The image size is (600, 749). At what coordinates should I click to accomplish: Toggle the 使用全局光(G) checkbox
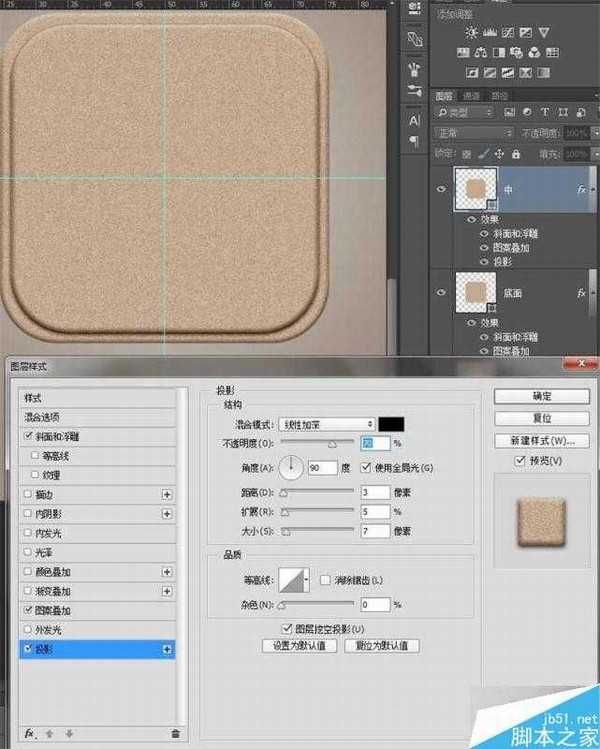point(366,467)
